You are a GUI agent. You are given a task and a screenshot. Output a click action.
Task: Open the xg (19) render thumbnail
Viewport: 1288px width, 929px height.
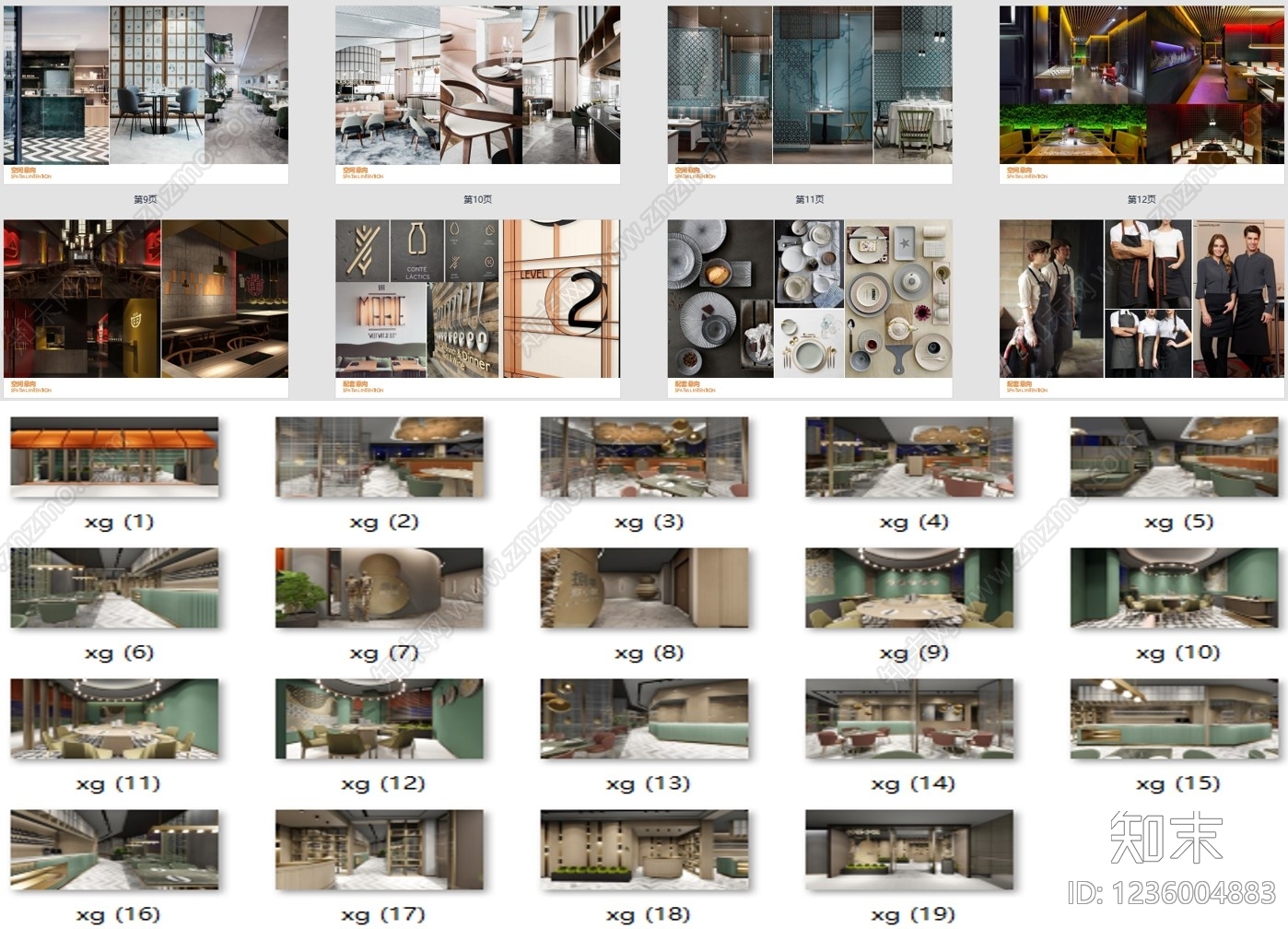click(x=909, y=850)
